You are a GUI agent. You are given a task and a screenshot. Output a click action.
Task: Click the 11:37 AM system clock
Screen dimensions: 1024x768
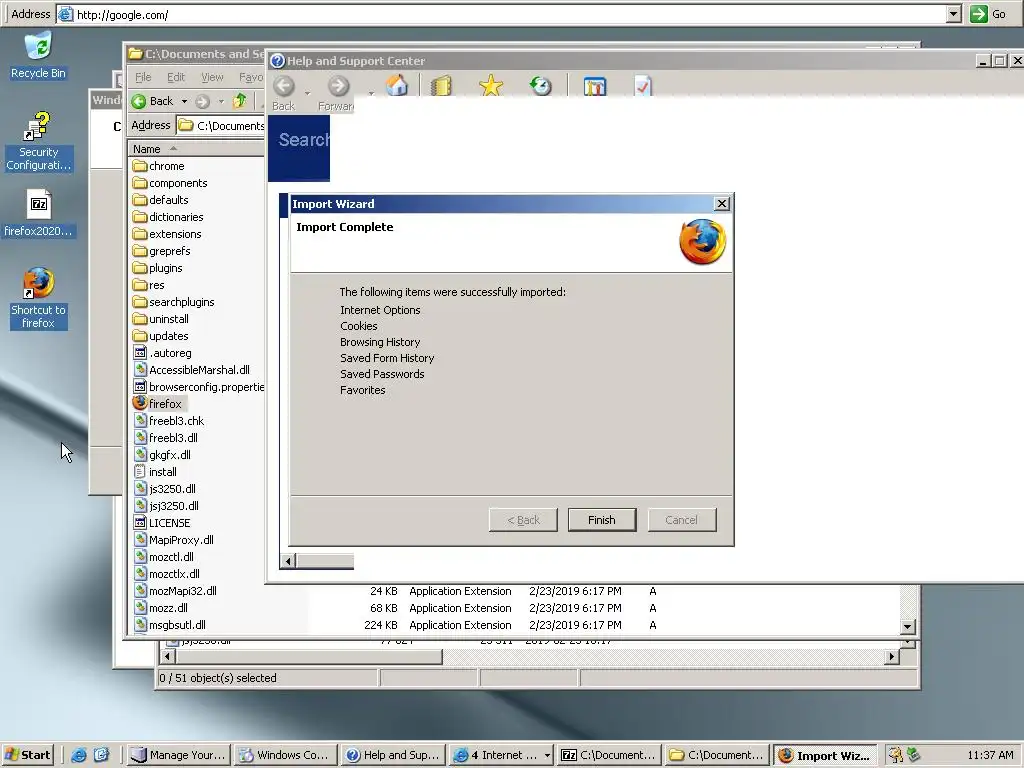pyautogui.click(x=990, y=755)
